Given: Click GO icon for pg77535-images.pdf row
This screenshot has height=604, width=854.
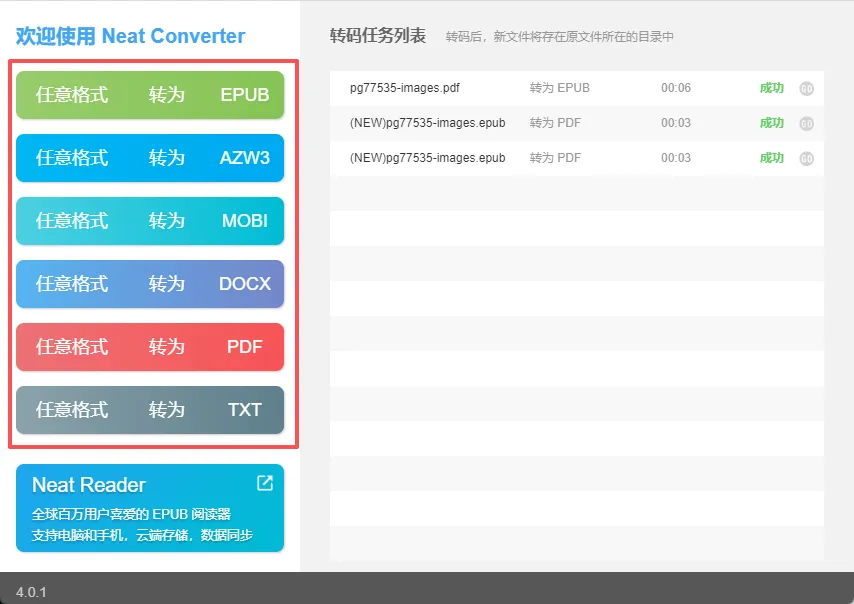Looking at the screenshot, I should [x=806, y=88].
